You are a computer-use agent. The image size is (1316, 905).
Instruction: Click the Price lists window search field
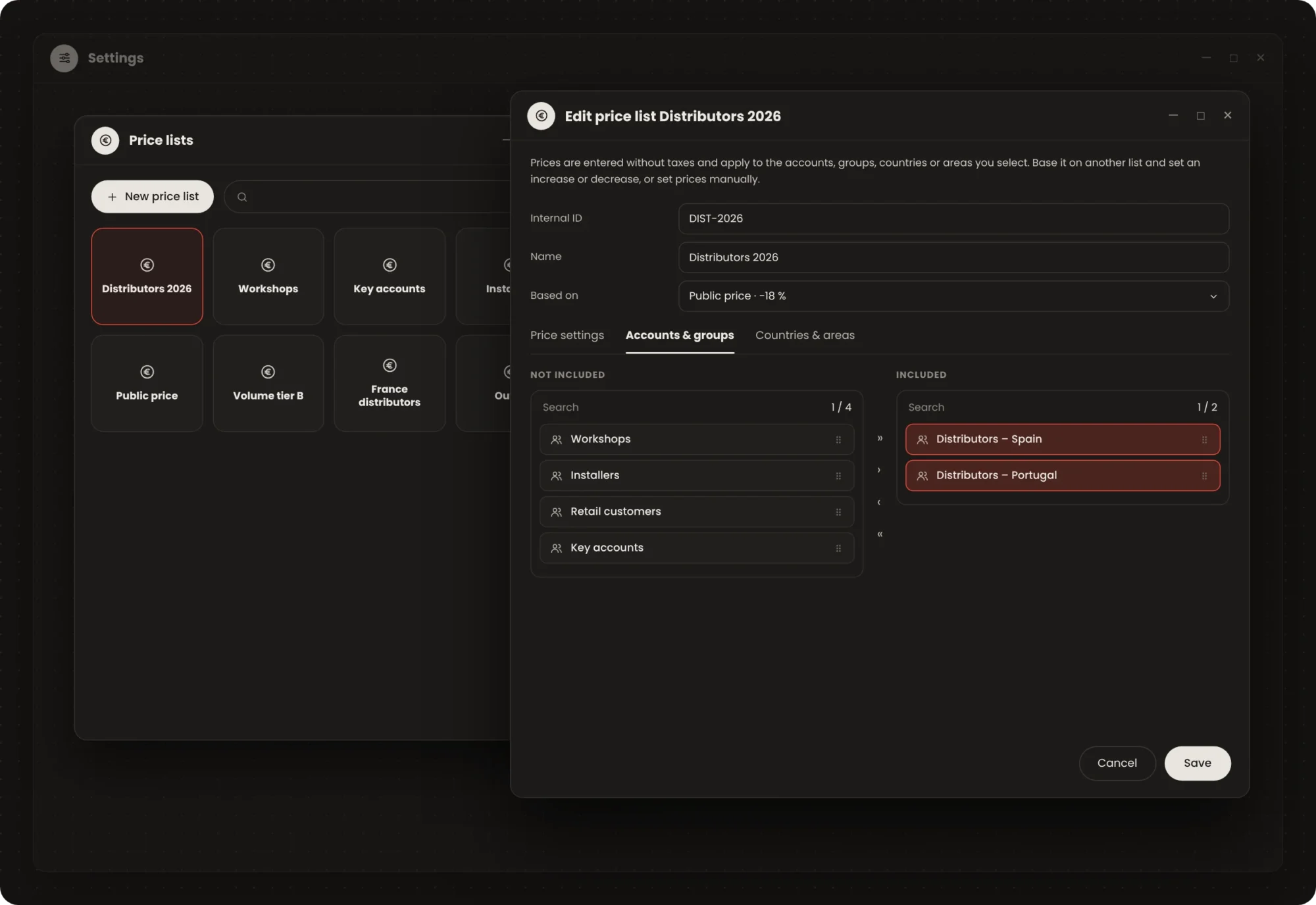[x=368, y=197]
